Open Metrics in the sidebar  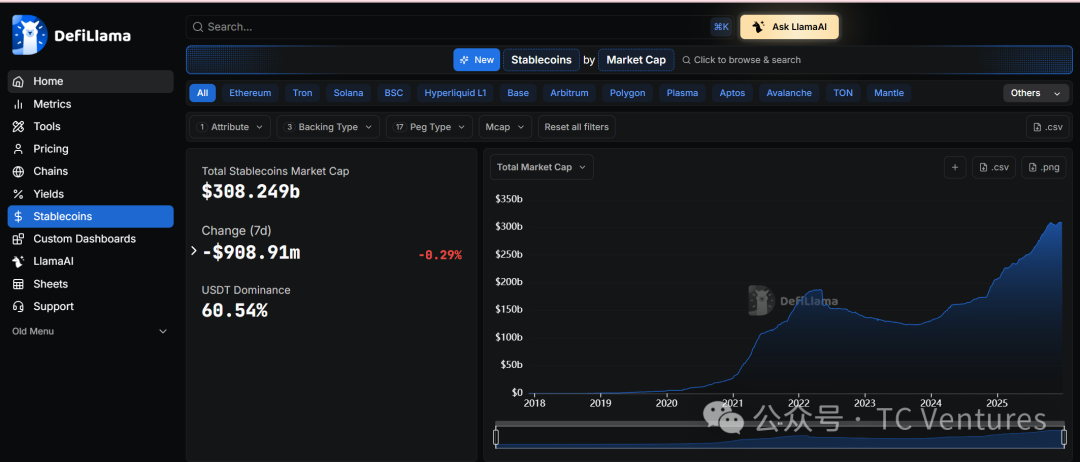[x=90, y=104]
